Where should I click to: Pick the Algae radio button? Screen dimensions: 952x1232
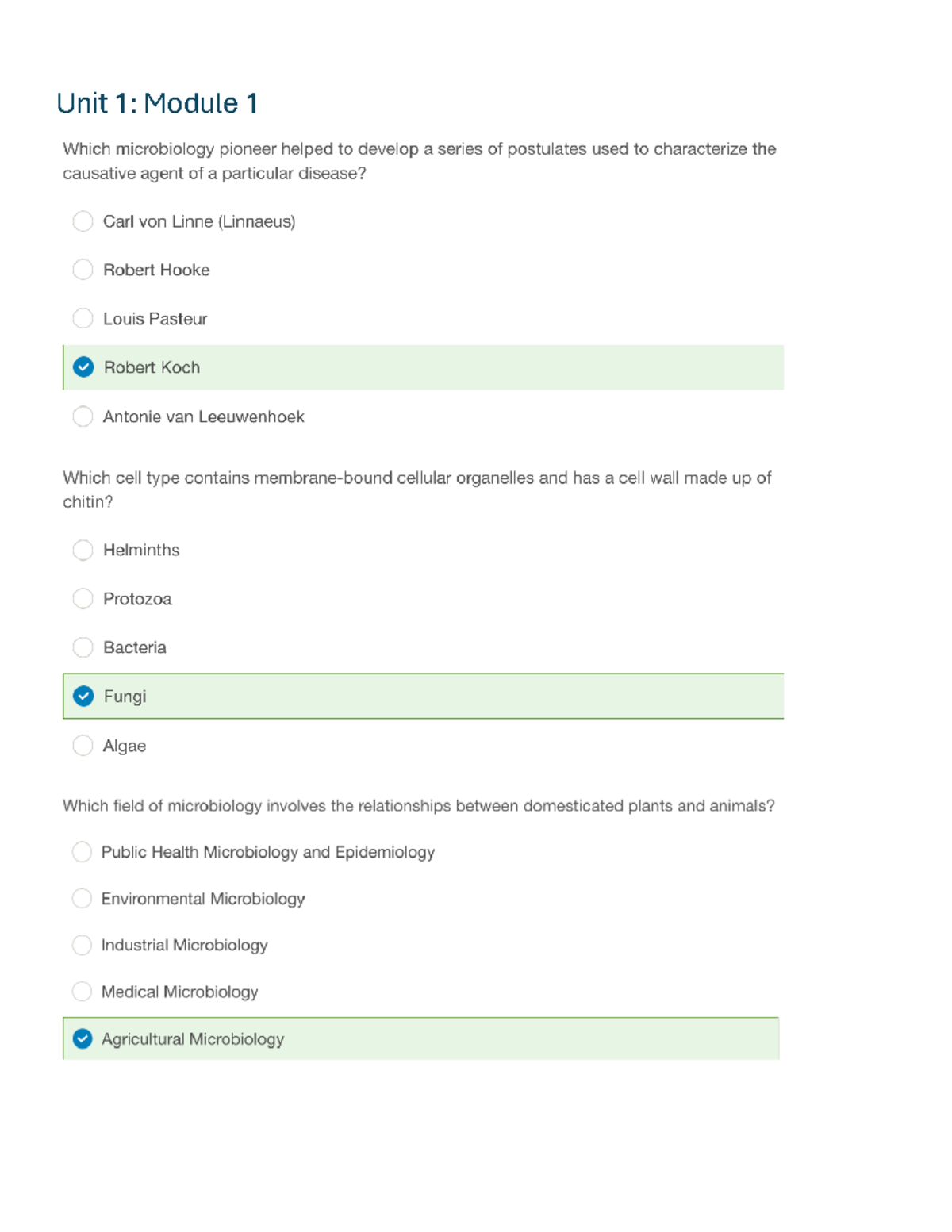tap(83, 746)
